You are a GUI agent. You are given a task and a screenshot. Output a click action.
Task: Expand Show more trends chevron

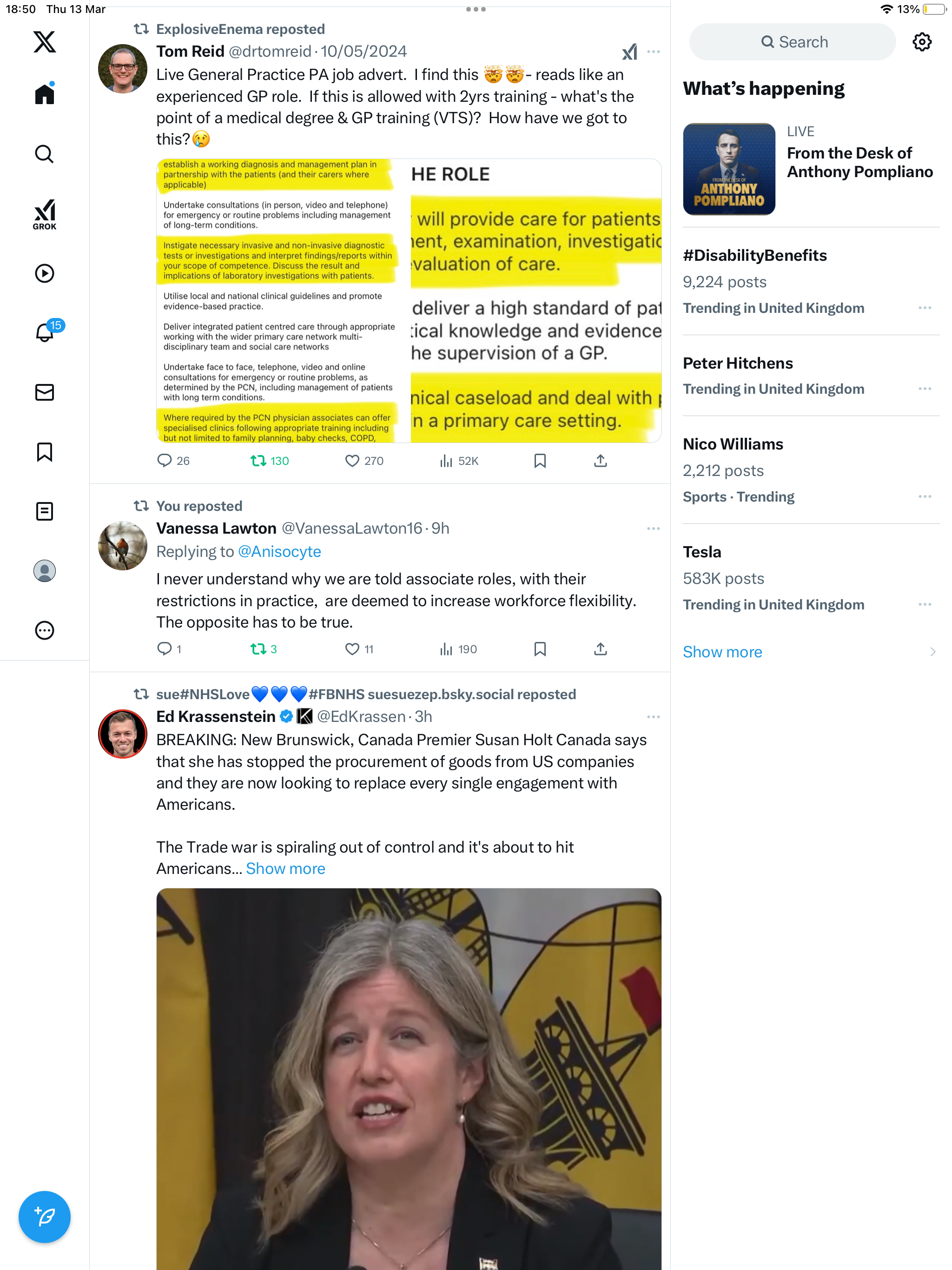(x=932, y=652)
